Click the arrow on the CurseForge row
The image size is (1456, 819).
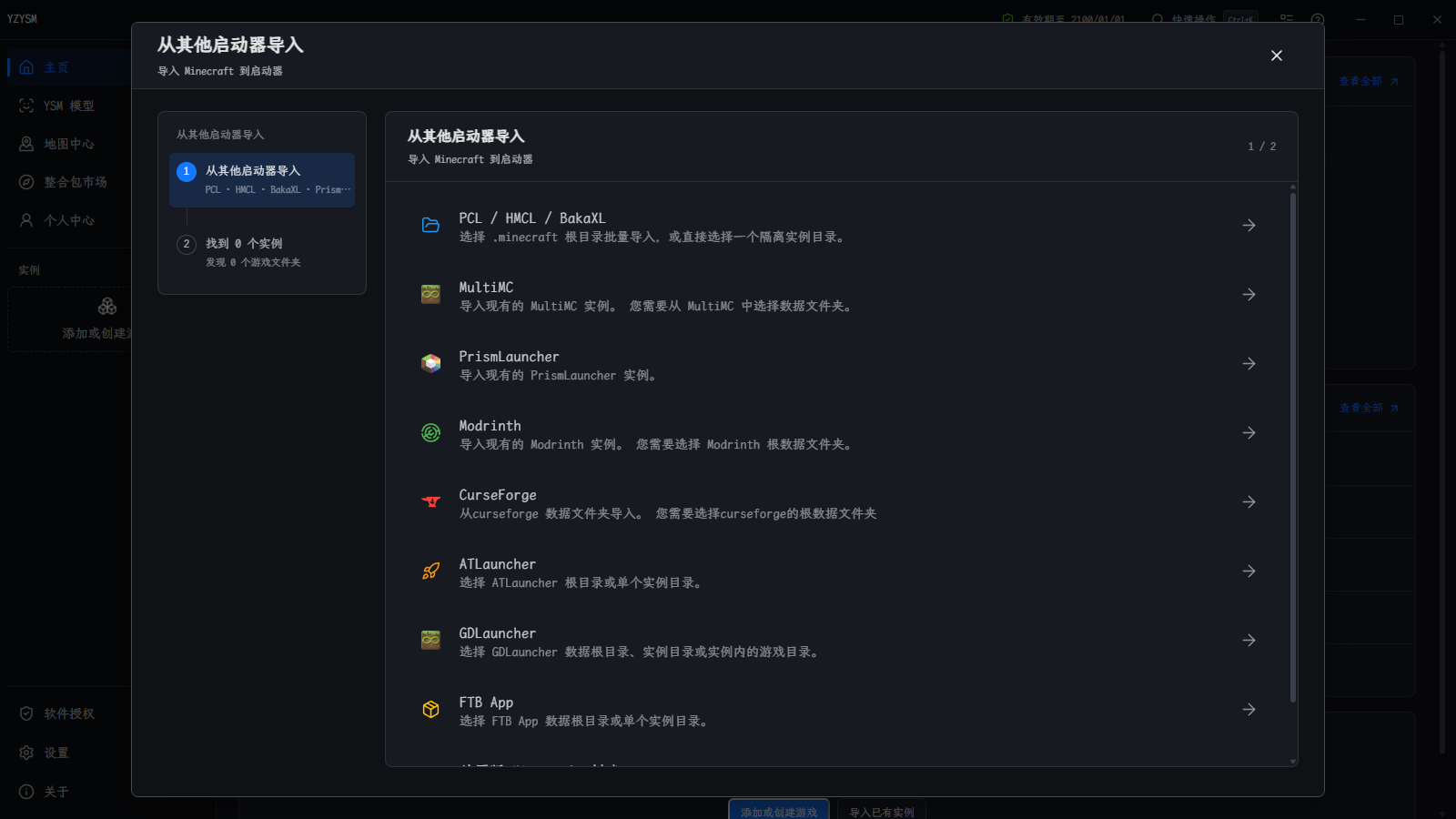click(x=1249, y=502)
